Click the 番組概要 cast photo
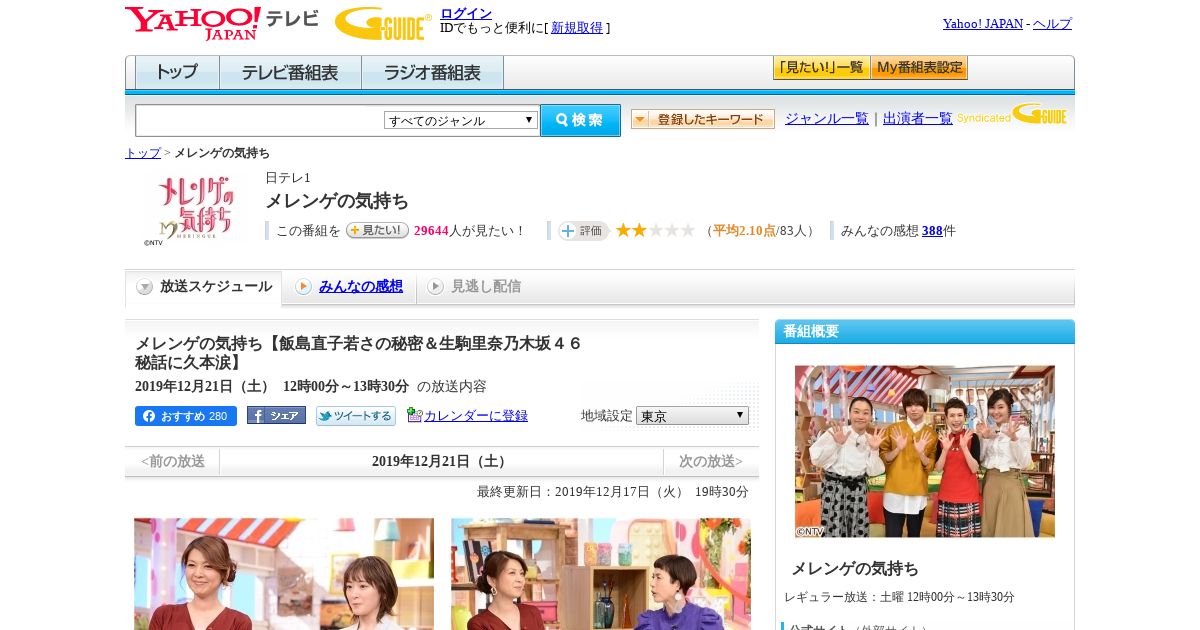Screen dimensions: 1200x630 (925, 451)
